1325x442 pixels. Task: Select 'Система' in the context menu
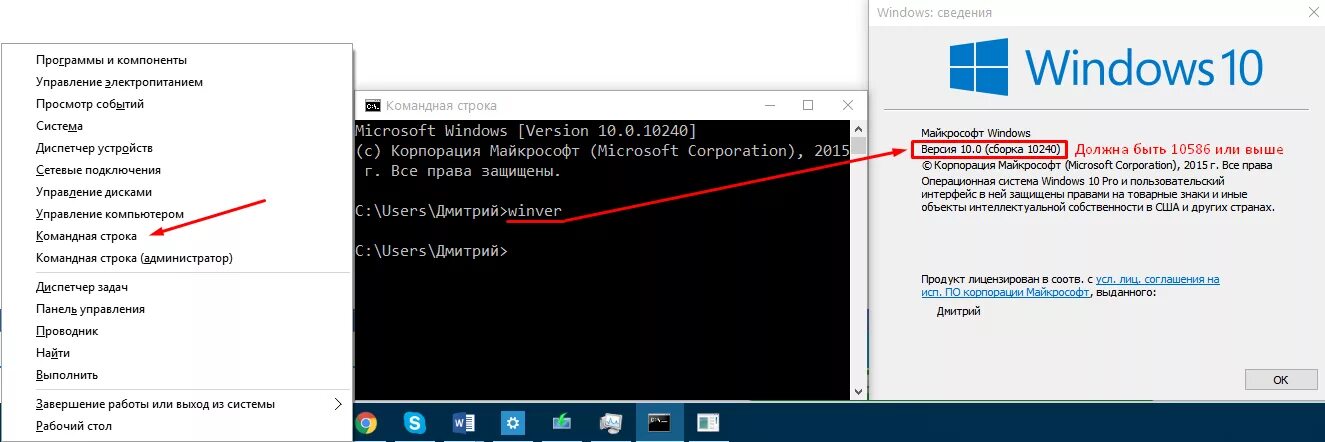point(59,126)
